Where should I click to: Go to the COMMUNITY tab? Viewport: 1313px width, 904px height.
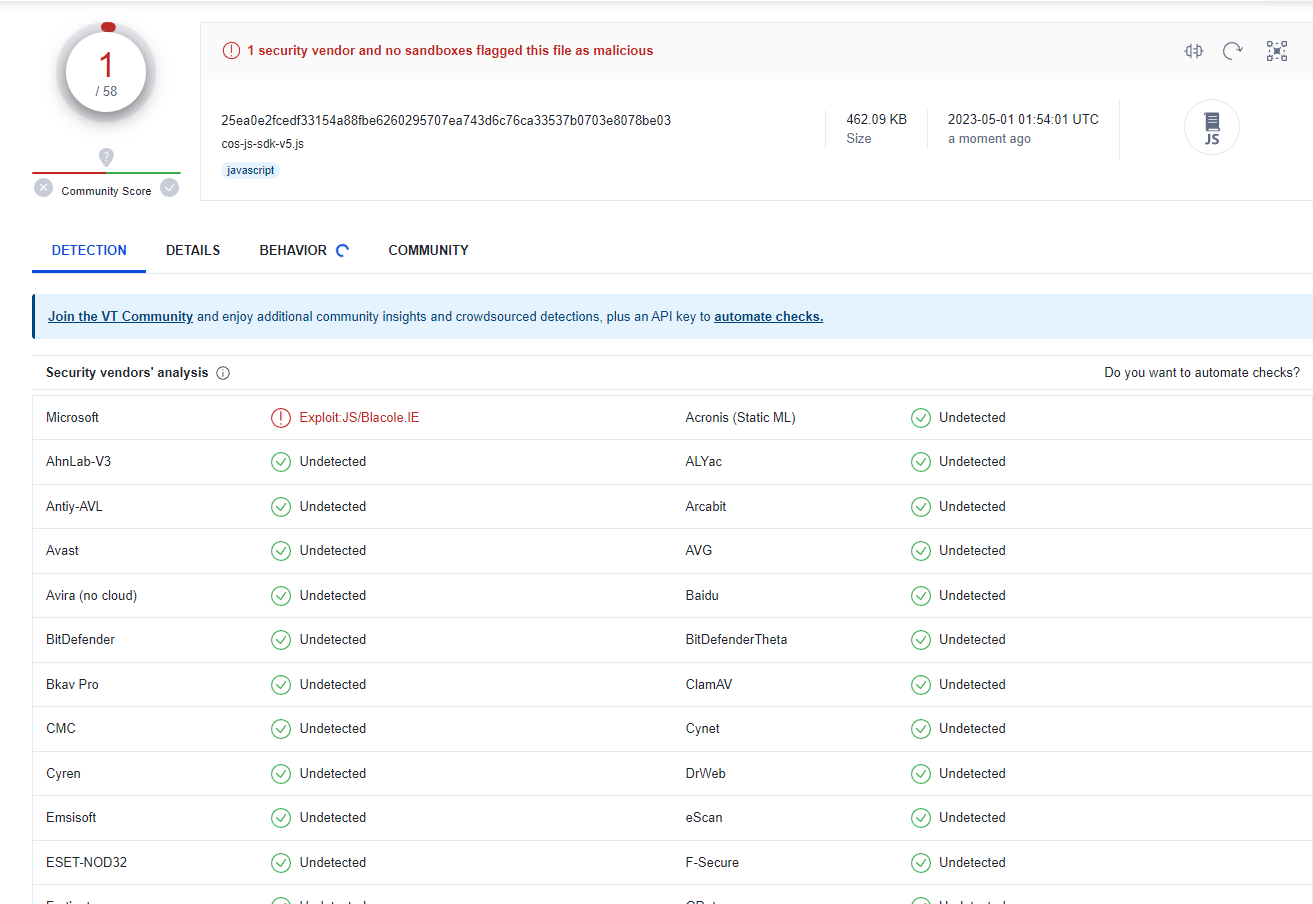pos(428,250)
